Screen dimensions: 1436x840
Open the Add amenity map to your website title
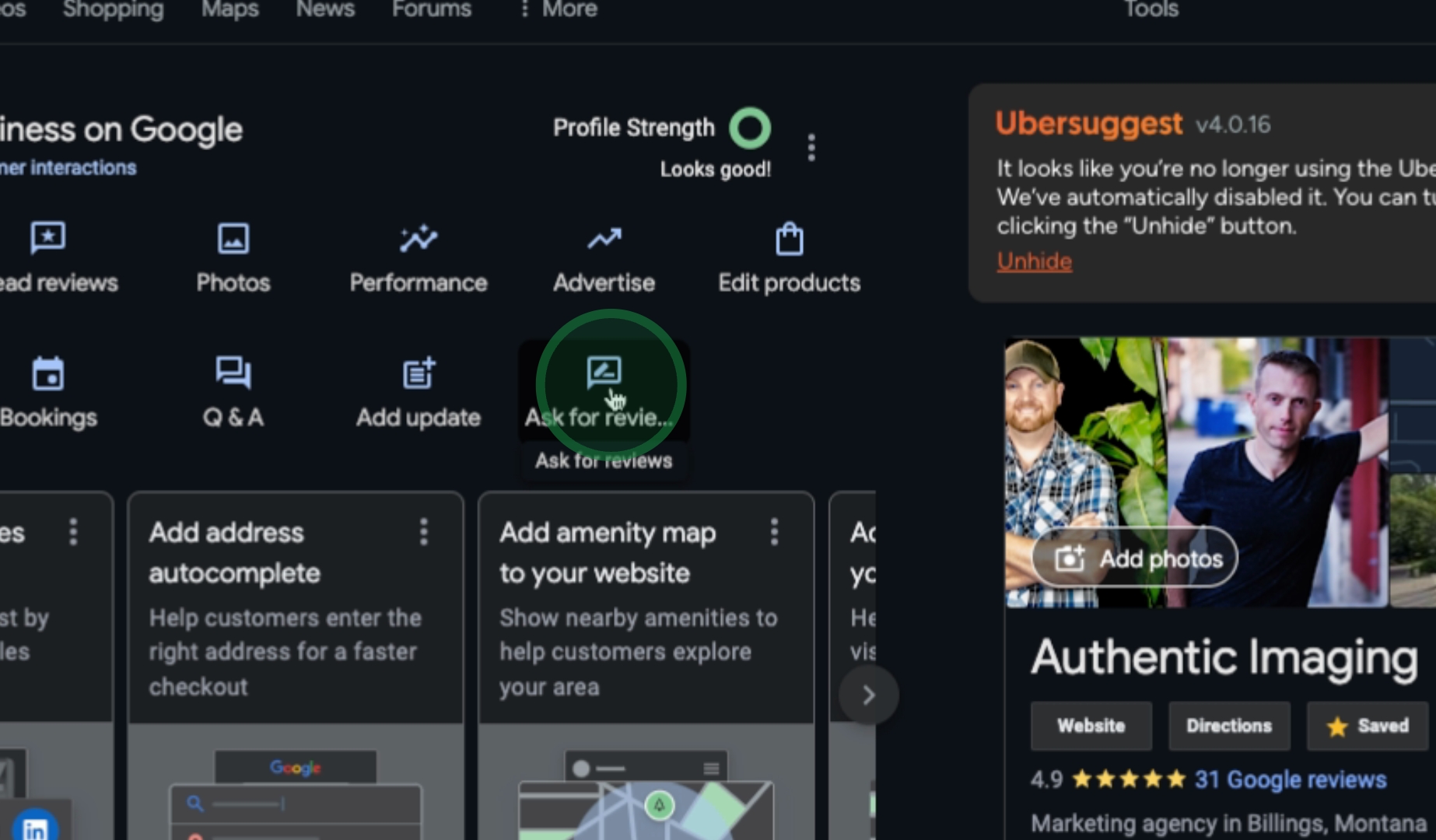tap(608, 552)
